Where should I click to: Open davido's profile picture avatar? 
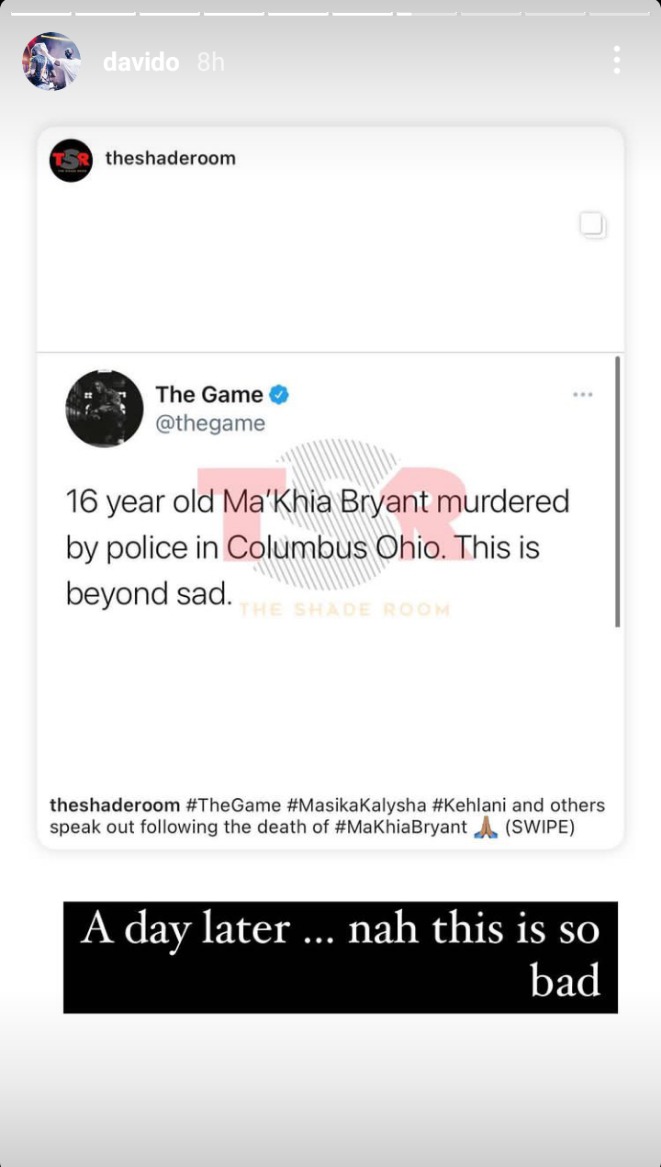click(51, 61)
